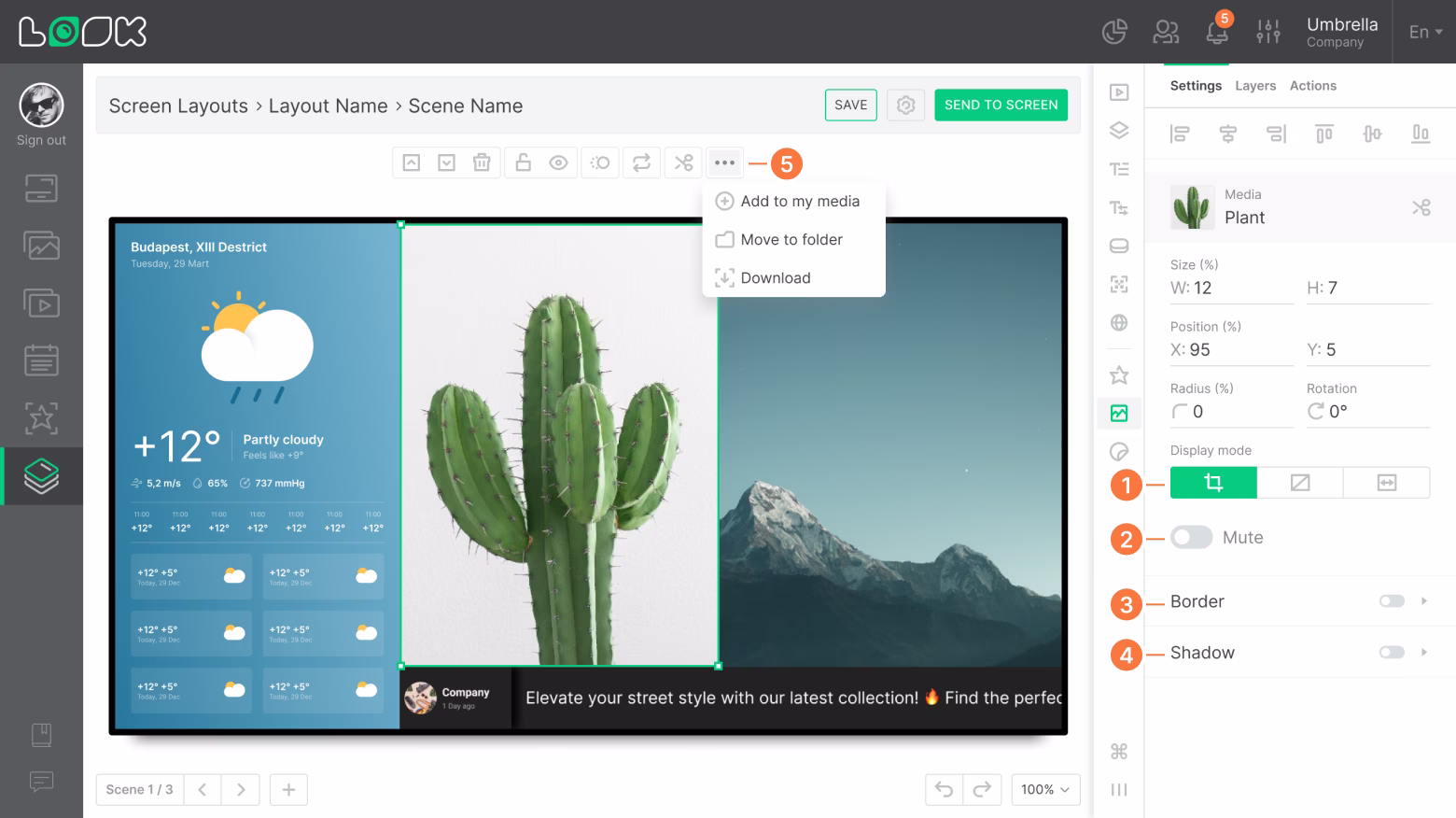Click the SAVE button
The image size is (1456, 818).
tap(850, 105)
